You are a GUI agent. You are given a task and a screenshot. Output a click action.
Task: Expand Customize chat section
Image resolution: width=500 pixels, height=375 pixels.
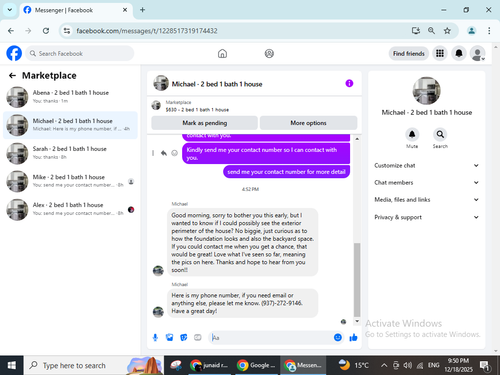[426, 165]
